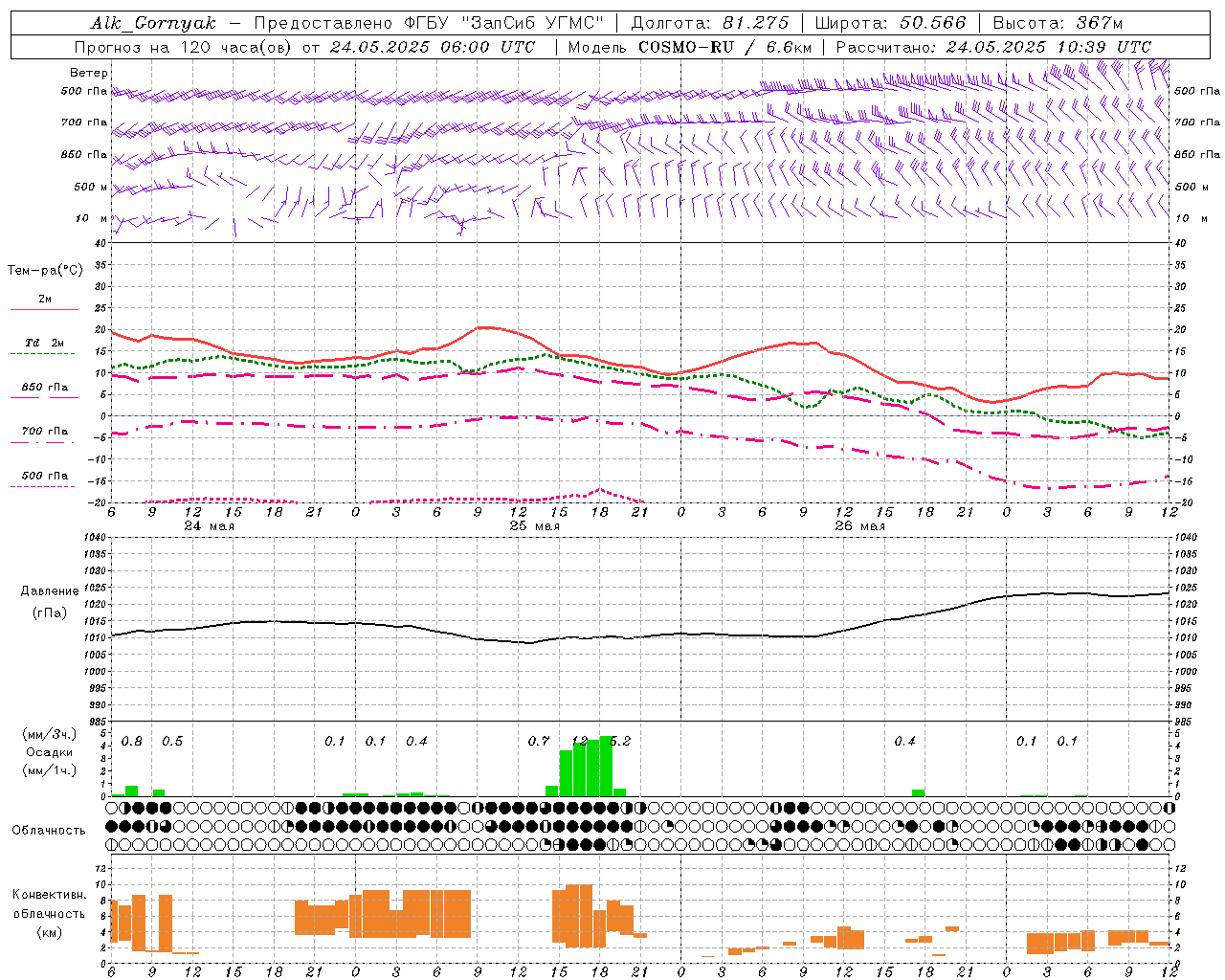This screenshot has width=1225, height=980.
Task: Click the Высота: 367м value
Action: [1058, 23]
